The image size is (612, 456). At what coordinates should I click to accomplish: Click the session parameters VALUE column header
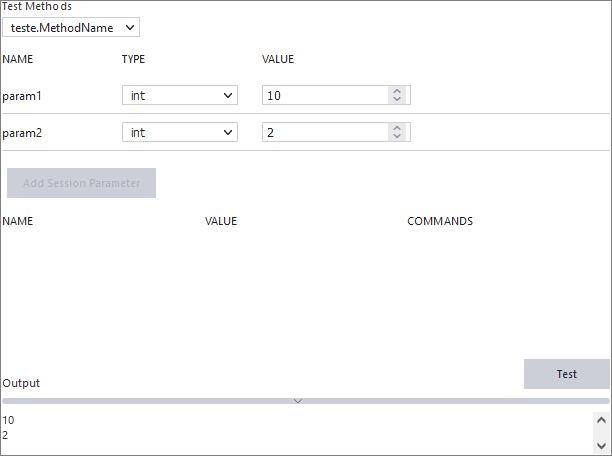point(221,221)
